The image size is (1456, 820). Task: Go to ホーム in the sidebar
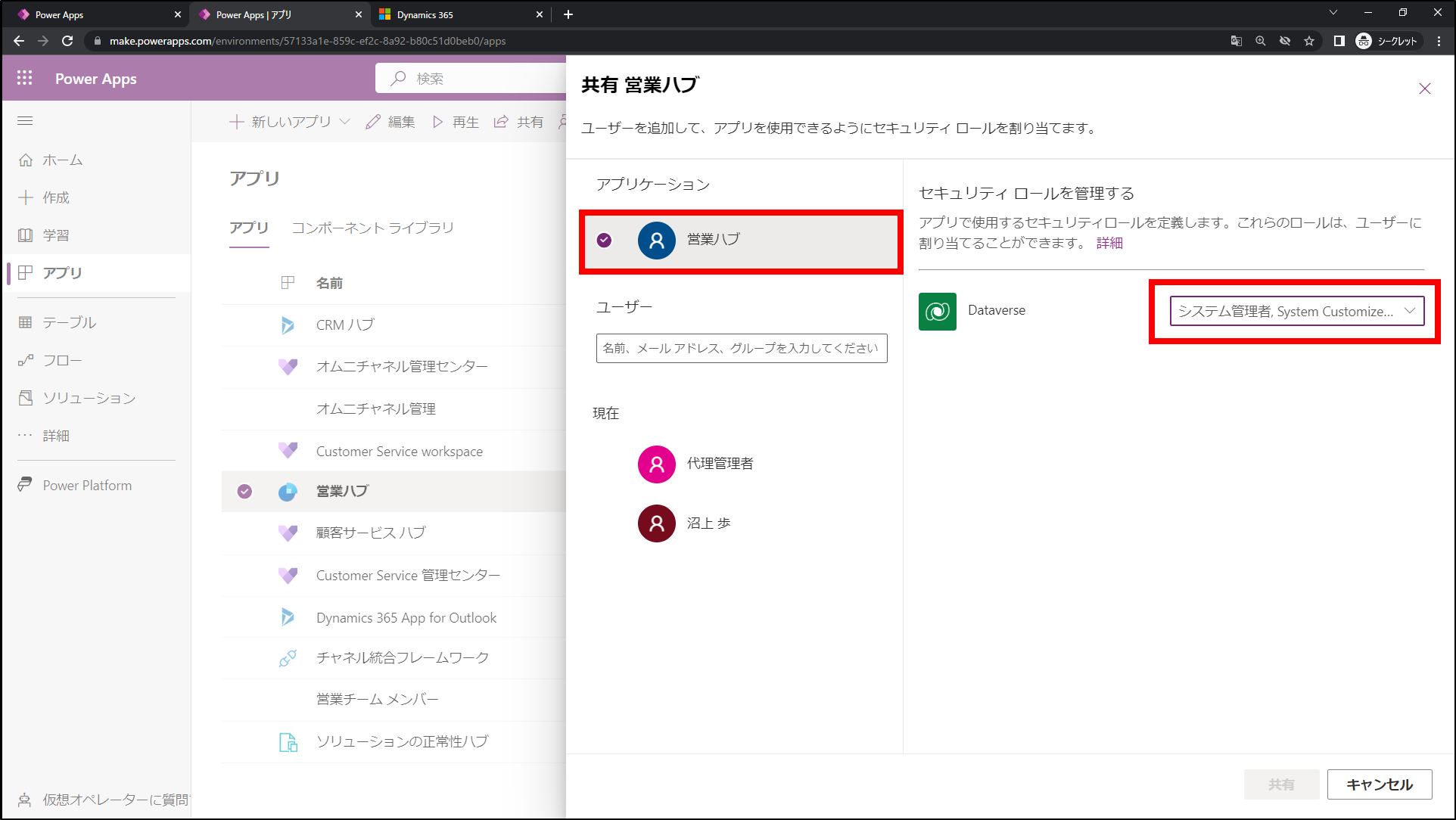pos(62,160)
